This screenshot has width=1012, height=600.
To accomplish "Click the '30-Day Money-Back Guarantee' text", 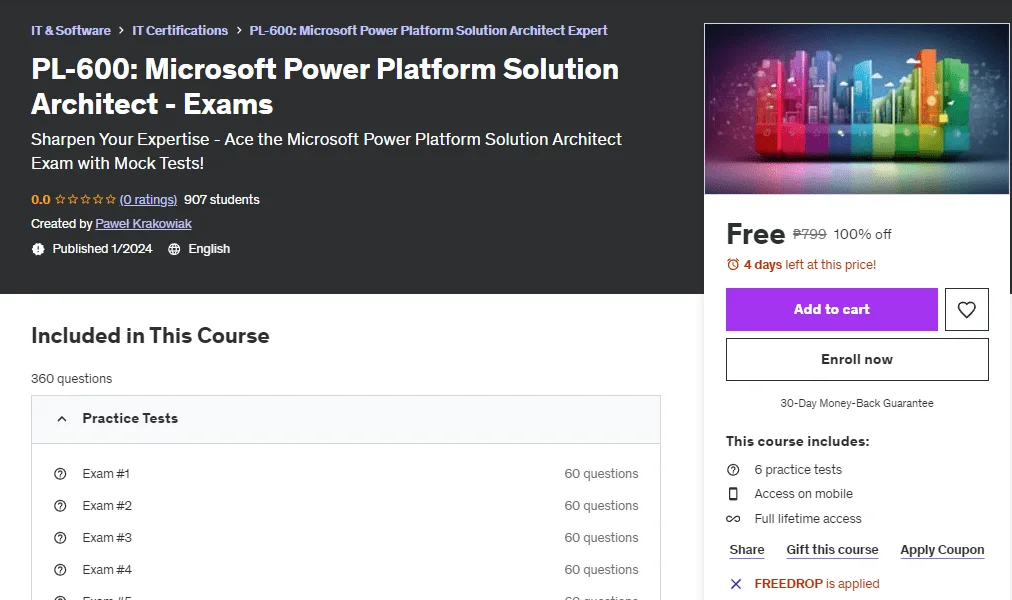I will coord(856,403).
